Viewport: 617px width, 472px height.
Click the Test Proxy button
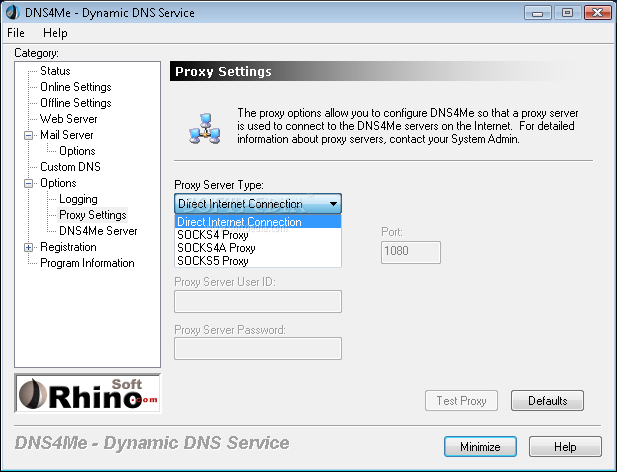coord(461,401)
